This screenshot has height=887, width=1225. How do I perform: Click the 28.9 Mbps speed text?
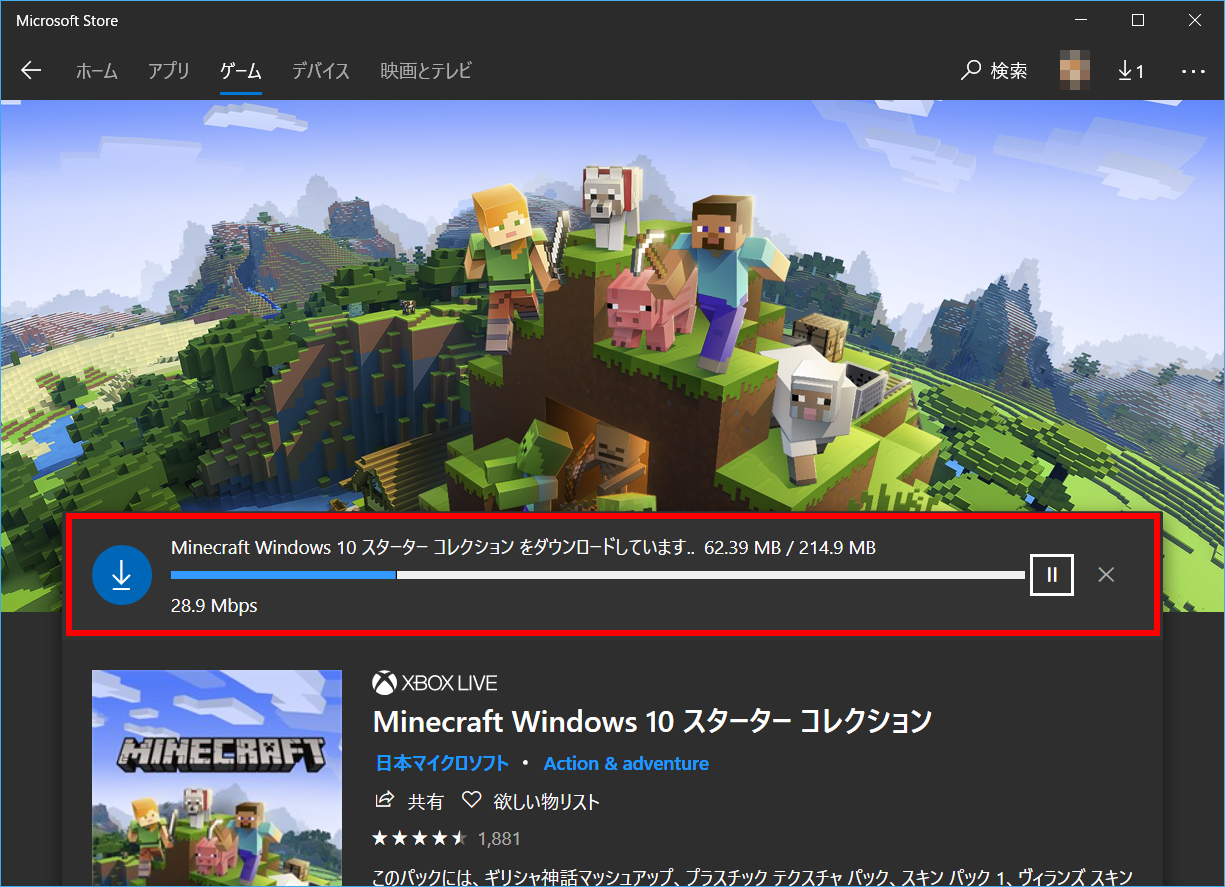click(214, 606)
